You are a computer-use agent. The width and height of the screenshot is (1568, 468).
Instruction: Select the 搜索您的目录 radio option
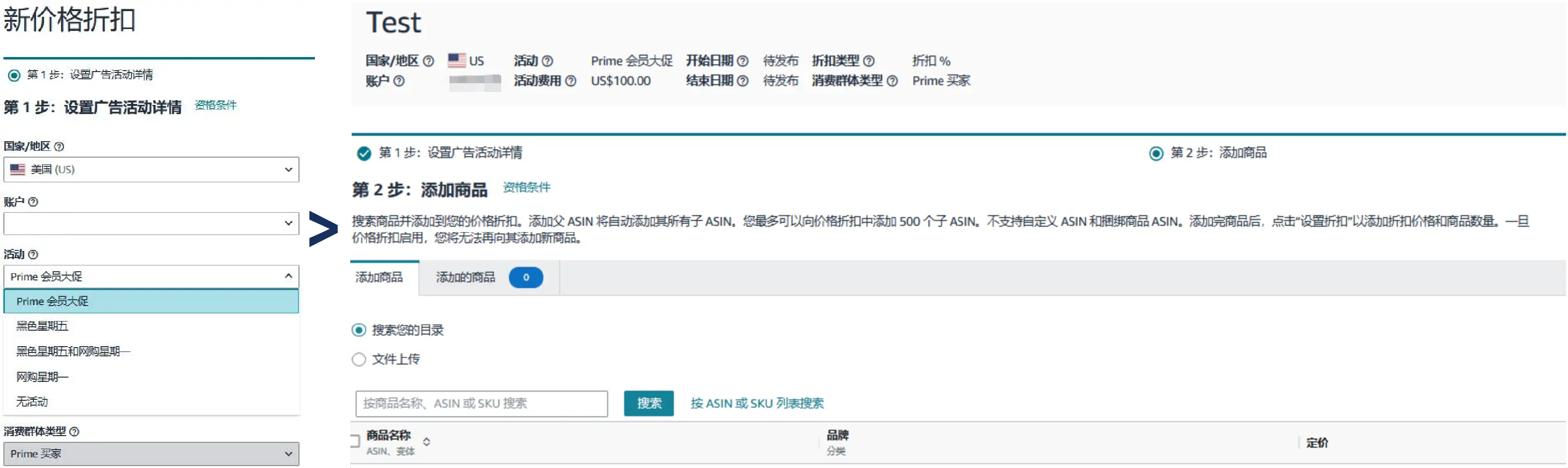coord(359,331)
